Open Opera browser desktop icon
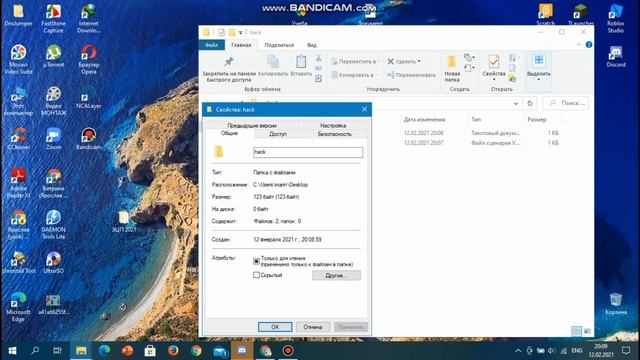Image resolution: width=640 pixels, height=360 pixels. 89,59
